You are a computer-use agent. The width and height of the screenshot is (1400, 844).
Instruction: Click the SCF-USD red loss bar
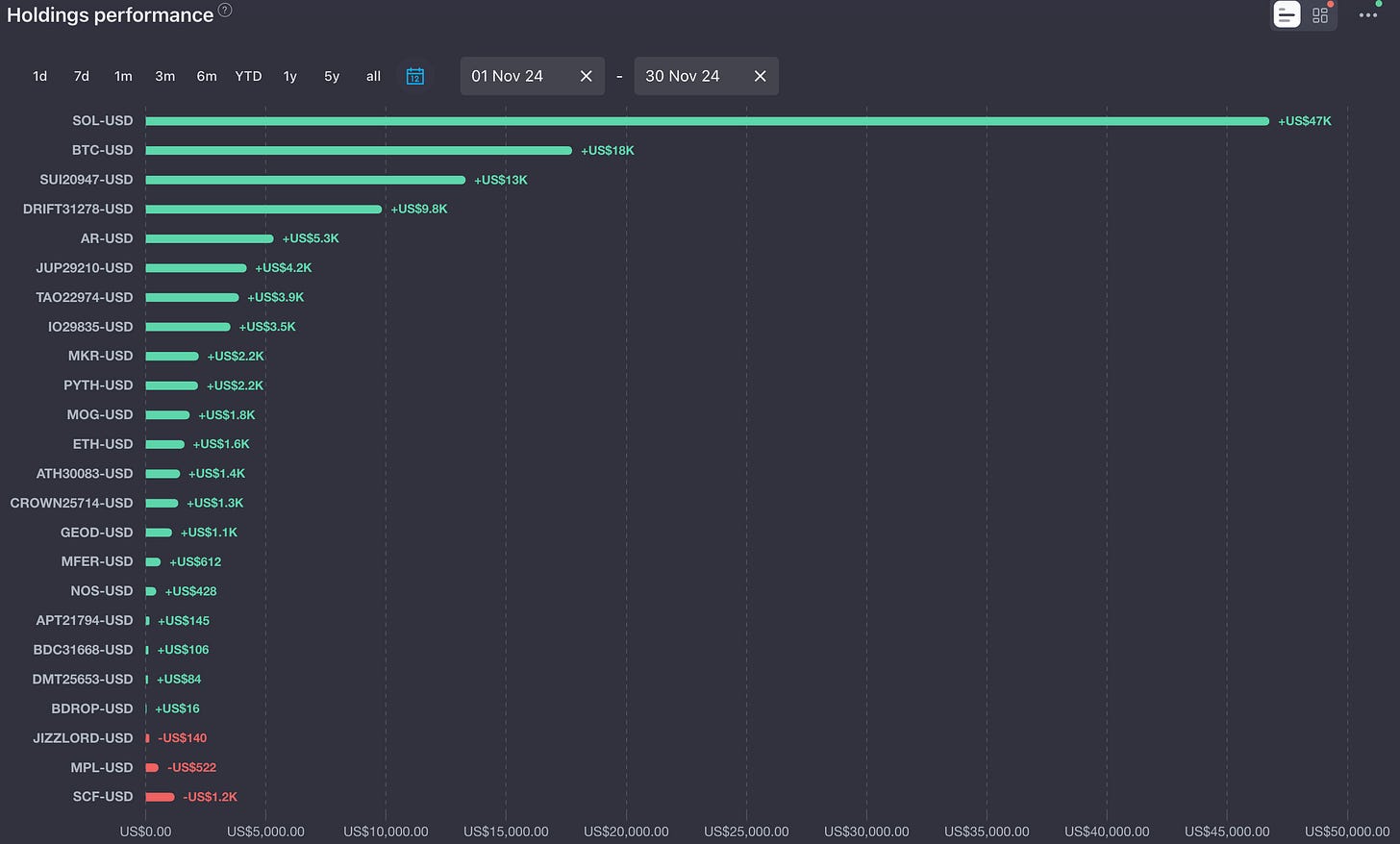point(160,797)
